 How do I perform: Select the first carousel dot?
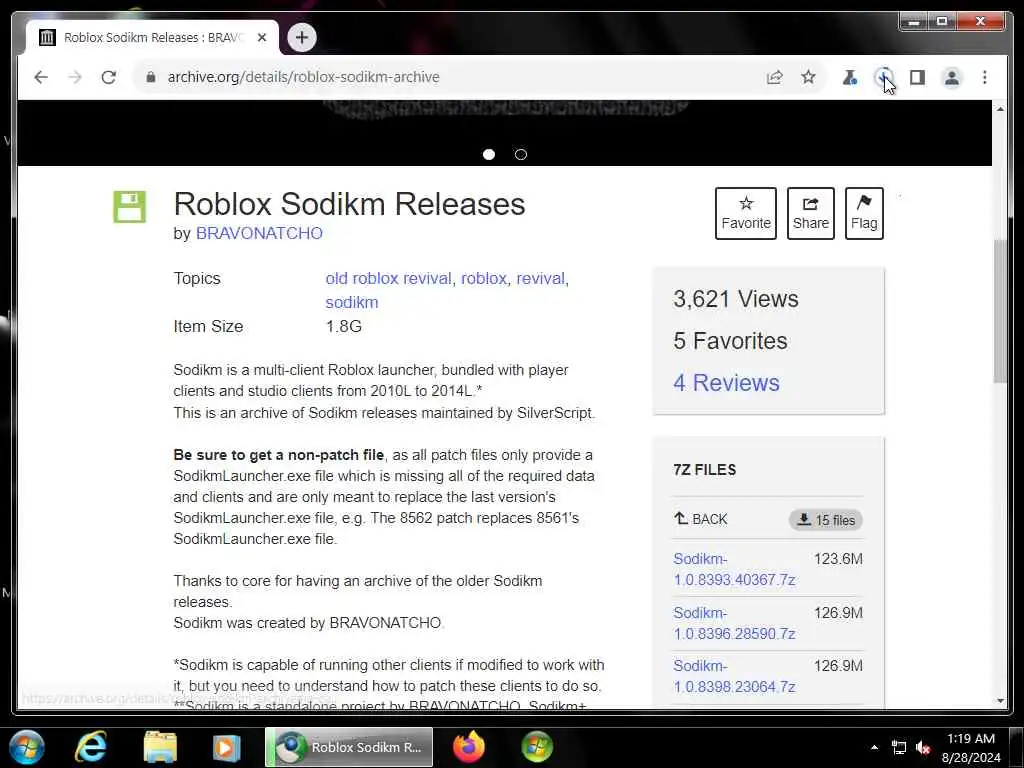click(488, 154)
